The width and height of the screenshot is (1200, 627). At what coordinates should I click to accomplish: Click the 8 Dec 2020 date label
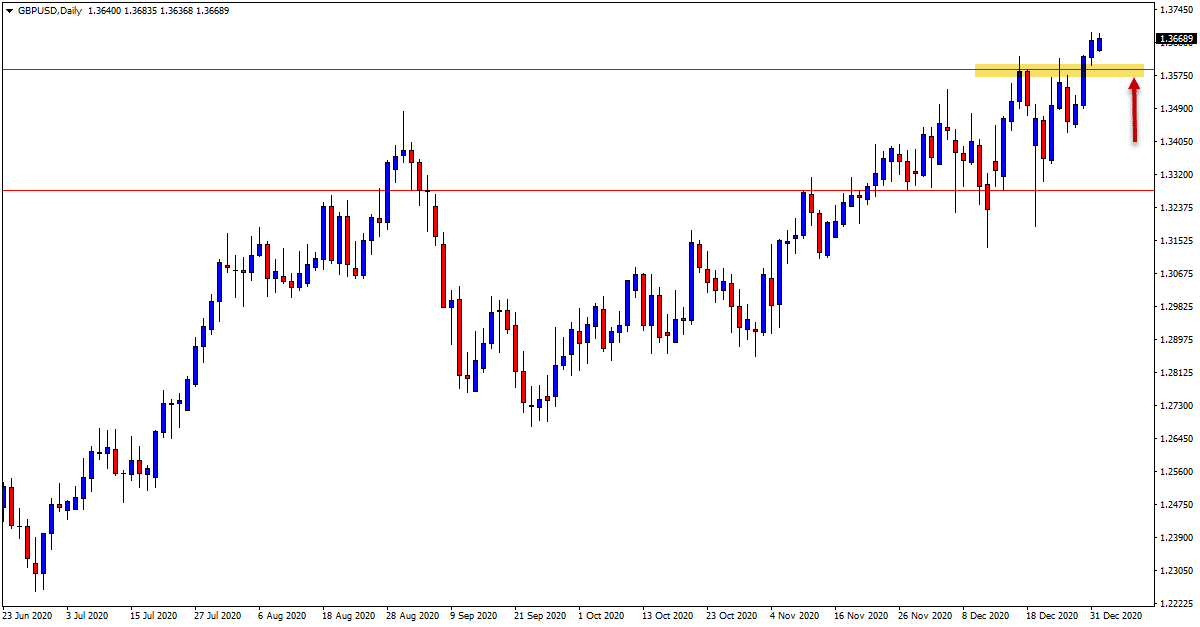(986, 616)
